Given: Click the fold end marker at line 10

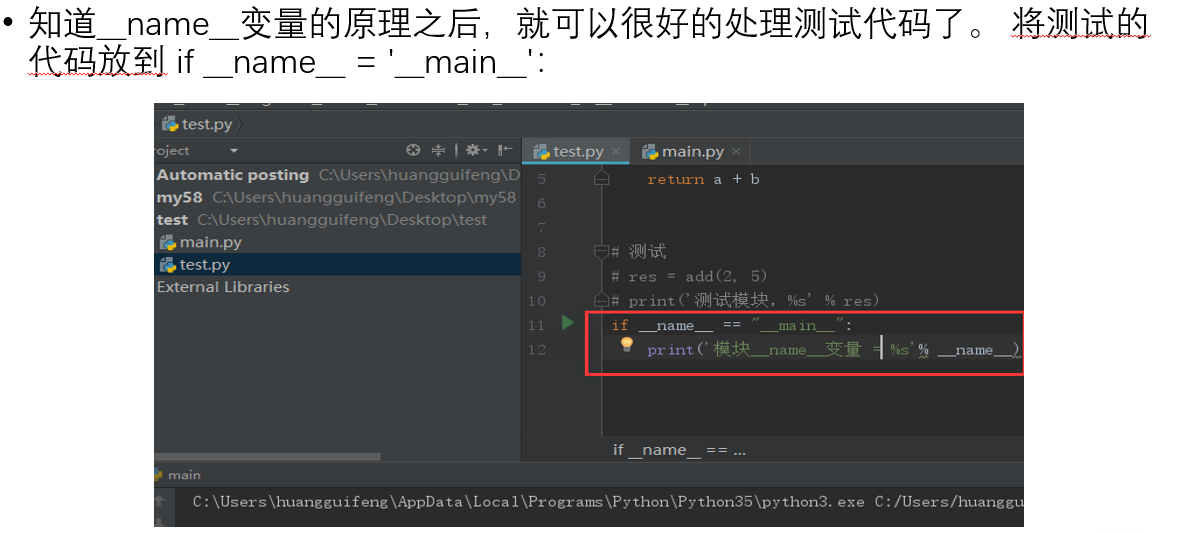Looking at the screenshot, I should (601, 300).
